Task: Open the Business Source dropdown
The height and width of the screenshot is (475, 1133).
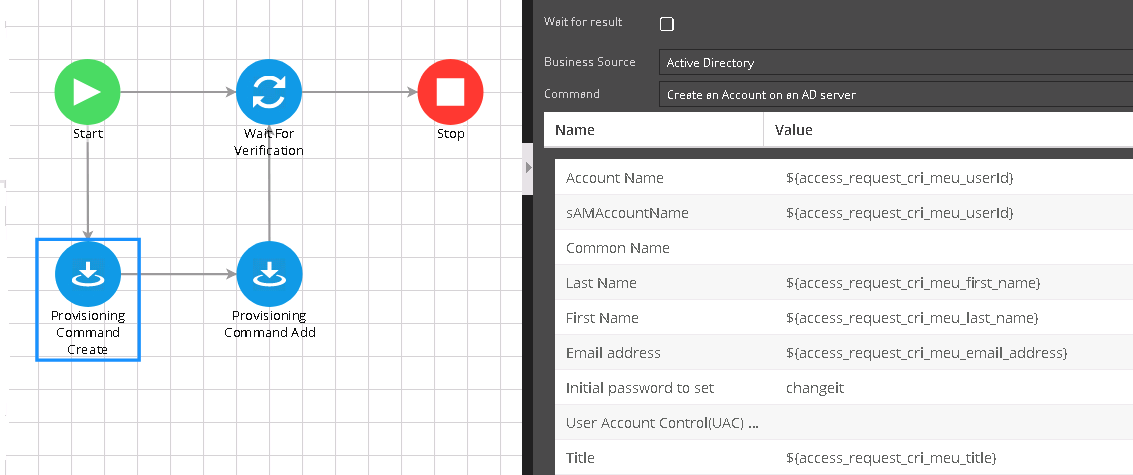Action: 895,63
